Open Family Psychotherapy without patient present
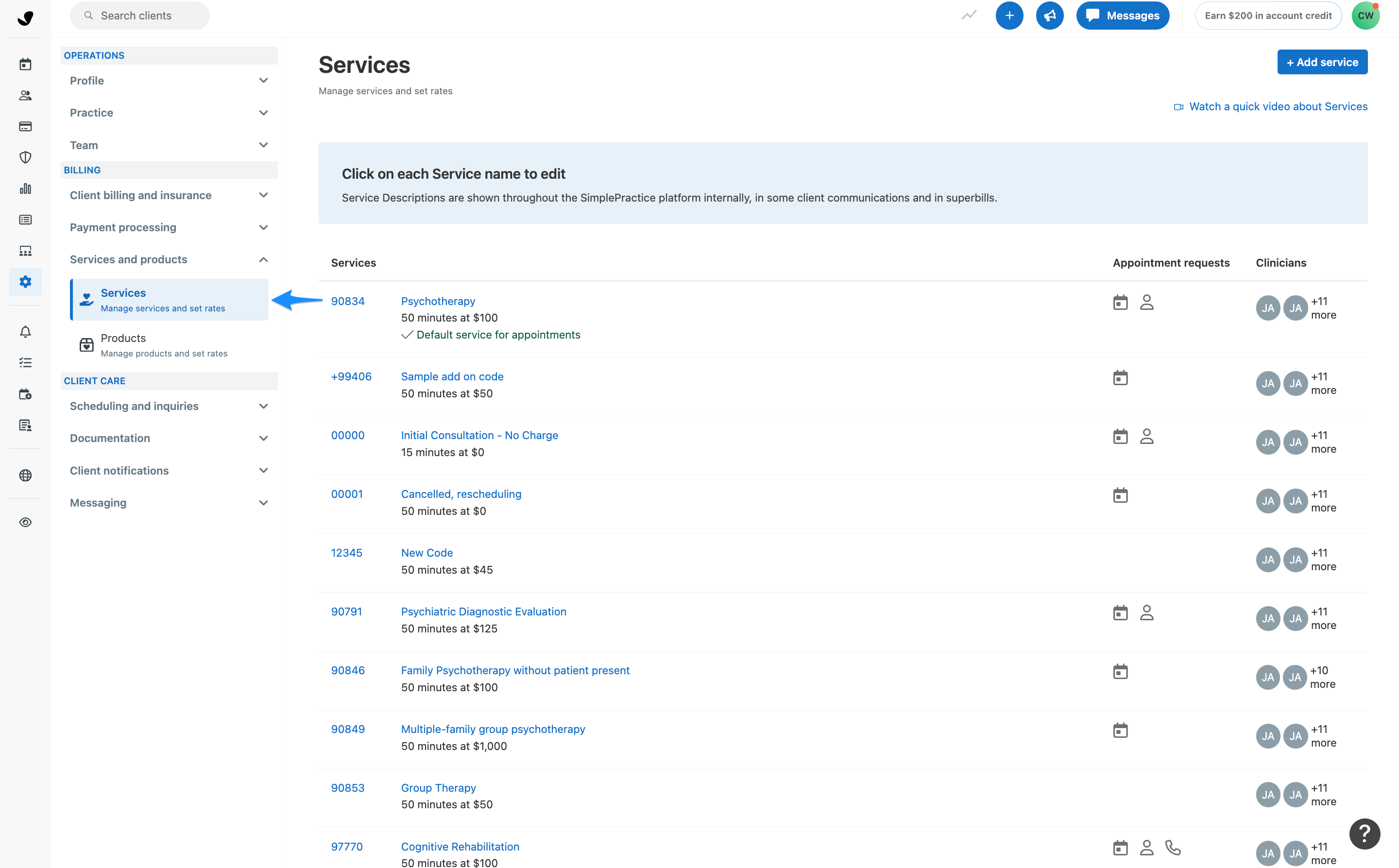This screenshot has width=1399, height=868. tap(515, 670)
